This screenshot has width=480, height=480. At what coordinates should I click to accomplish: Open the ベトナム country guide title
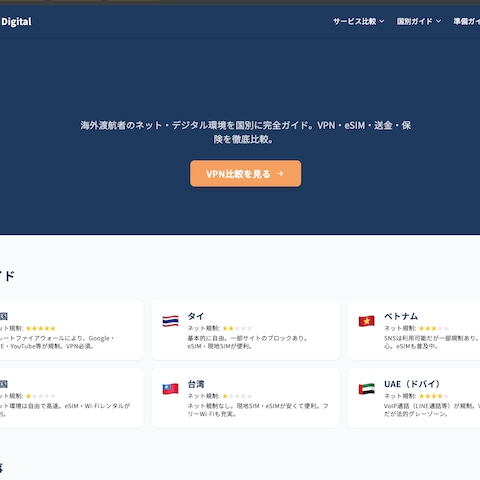pyautogui.click(x=401, y=316)
